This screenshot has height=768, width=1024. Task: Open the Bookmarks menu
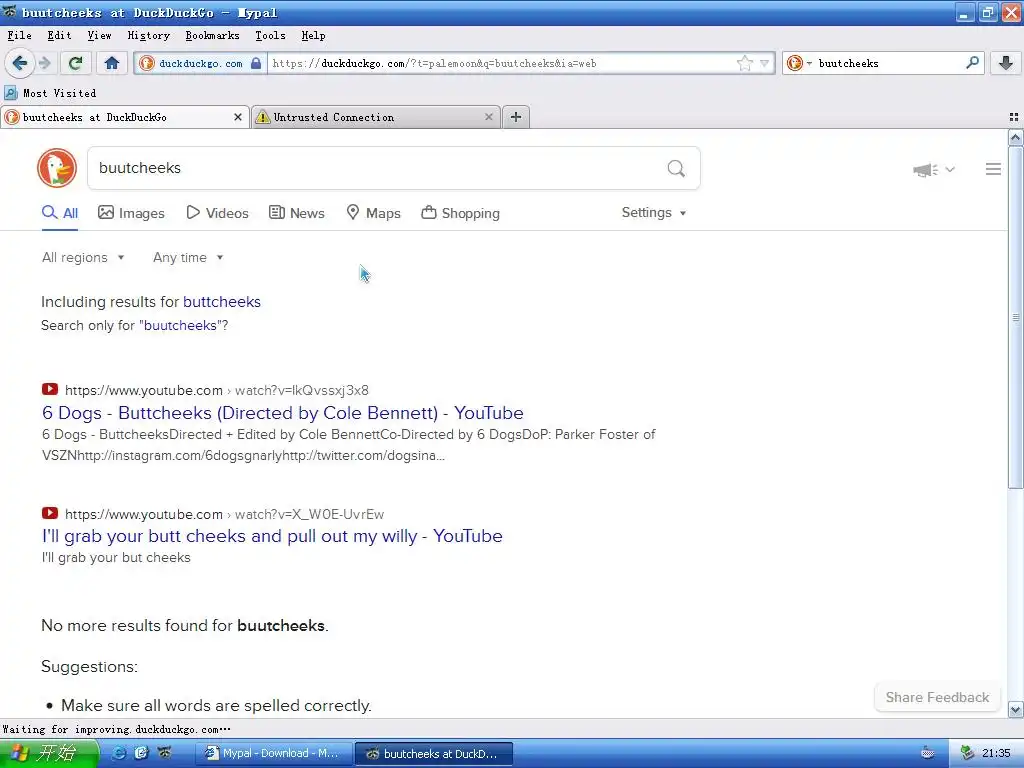pos(212,35)
